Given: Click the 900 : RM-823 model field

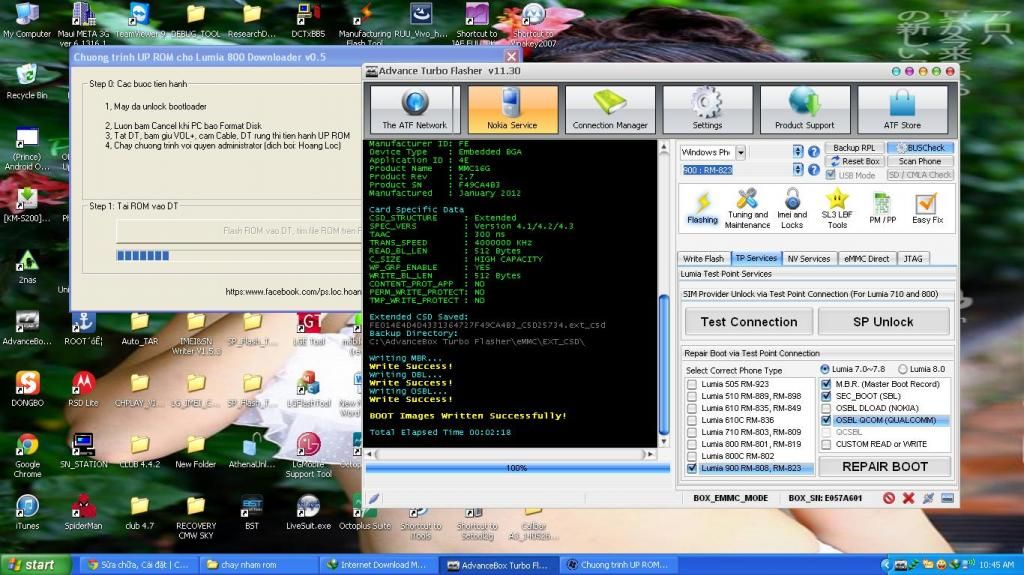Looking at the screenshot, I should [735, 170].
